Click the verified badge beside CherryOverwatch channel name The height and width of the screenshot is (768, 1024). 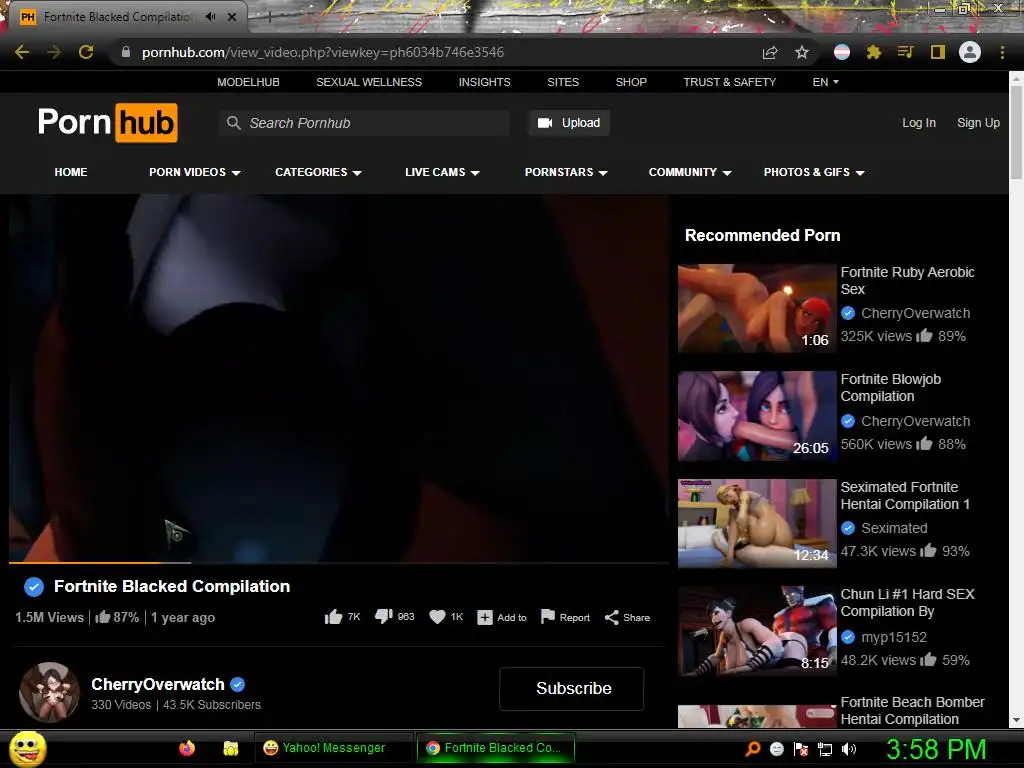(238, 684)
